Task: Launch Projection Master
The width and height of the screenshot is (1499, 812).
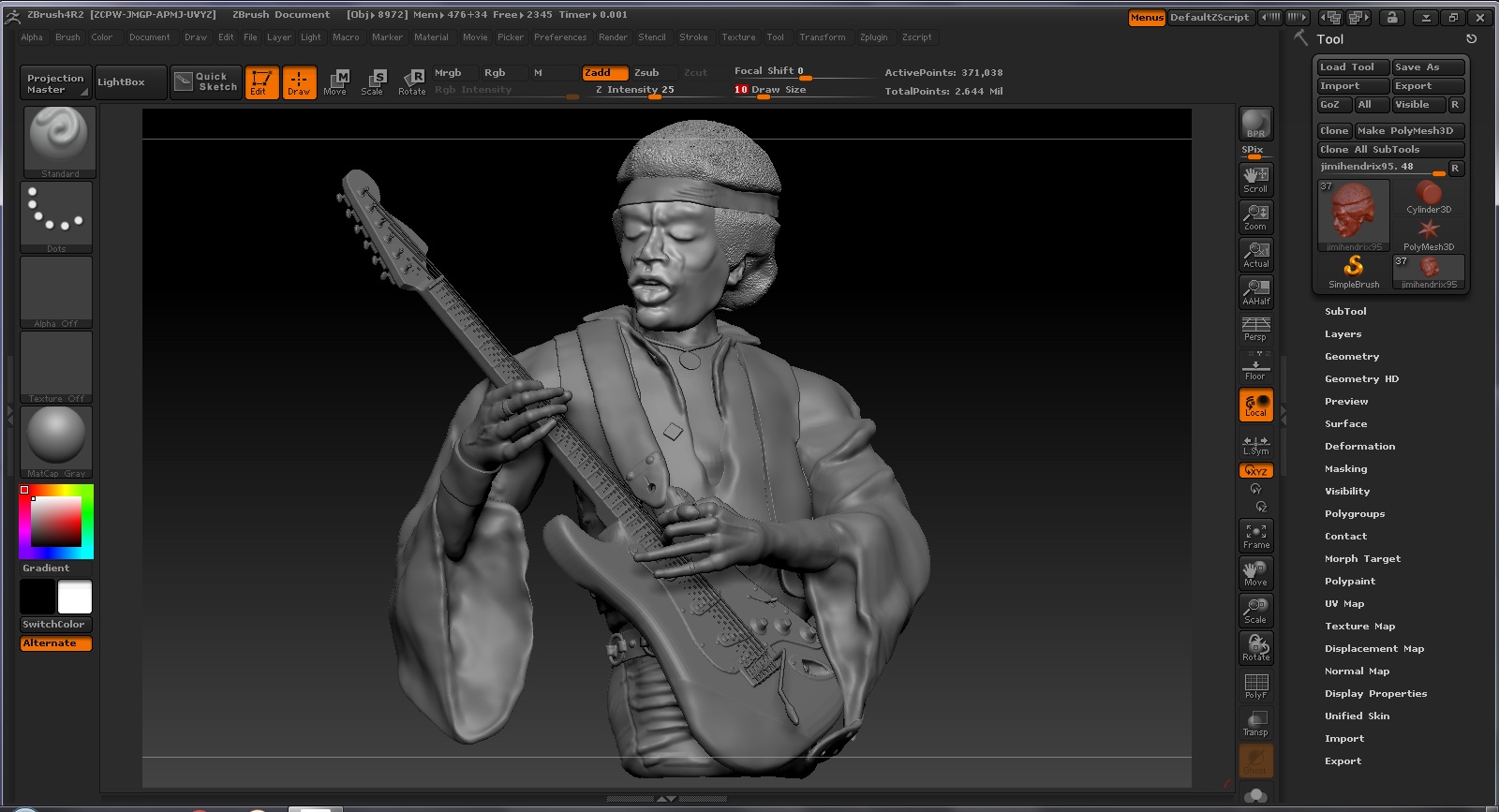Action: click(x=55, y=82)
